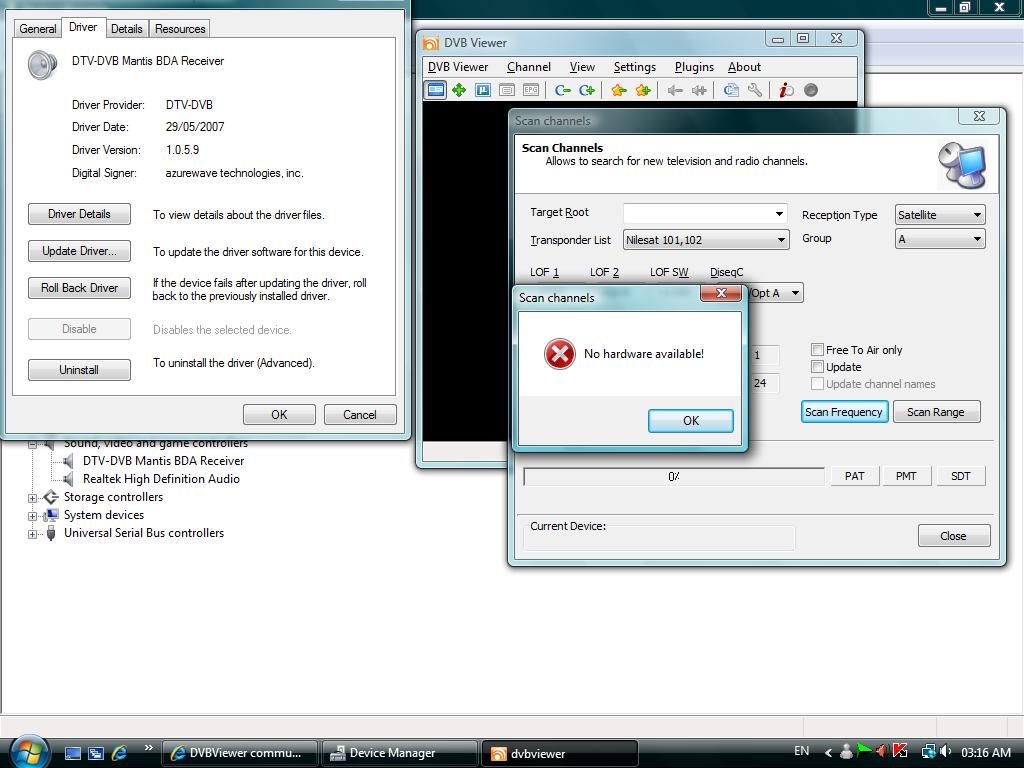Click the network connection tray icon

[928, 751]
